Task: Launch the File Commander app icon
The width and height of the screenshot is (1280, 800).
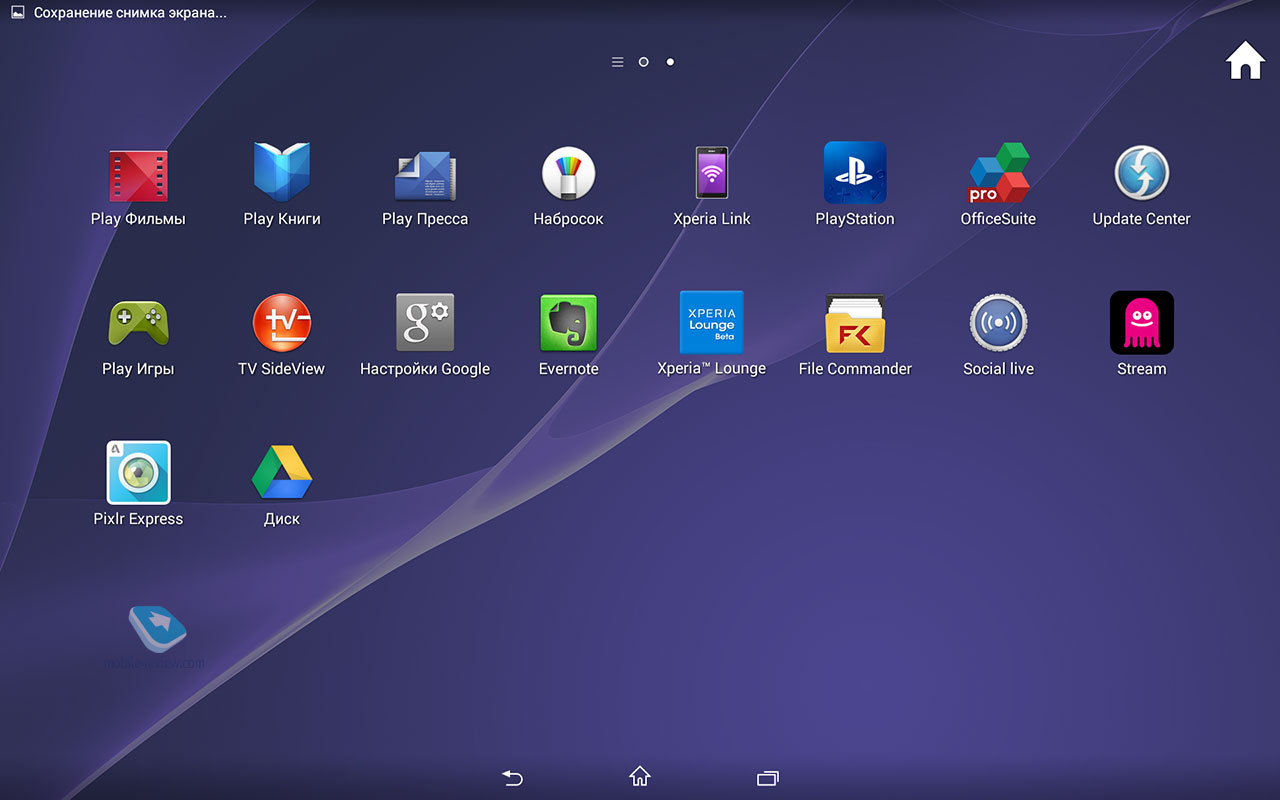Action: click(855, 323)
